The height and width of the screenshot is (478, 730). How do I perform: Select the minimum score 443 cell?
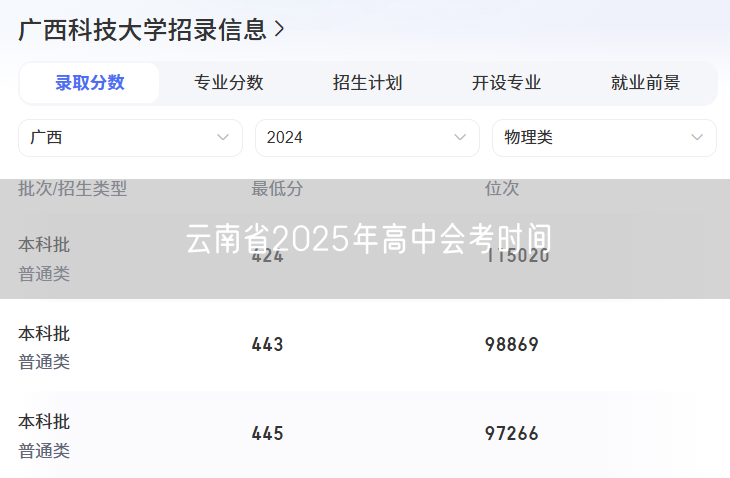[x=267, y=345]
